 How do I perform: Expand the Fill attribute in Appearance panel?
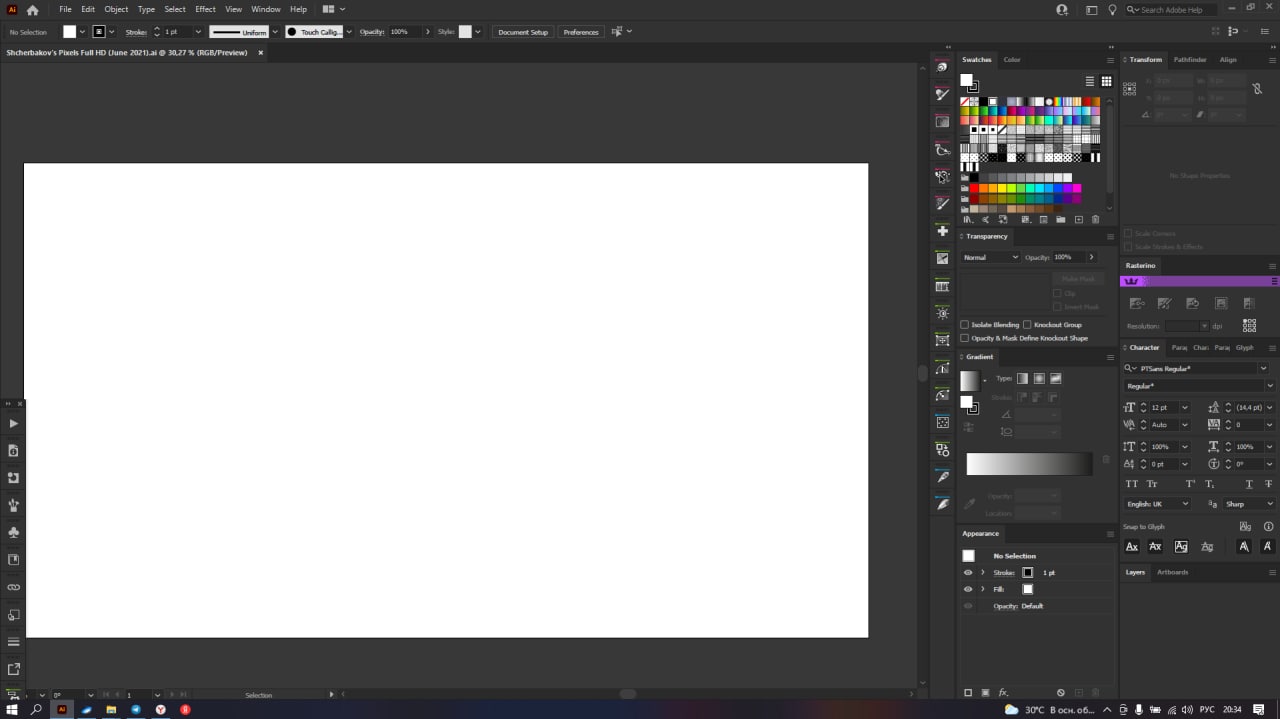click(x=983, y=589)
